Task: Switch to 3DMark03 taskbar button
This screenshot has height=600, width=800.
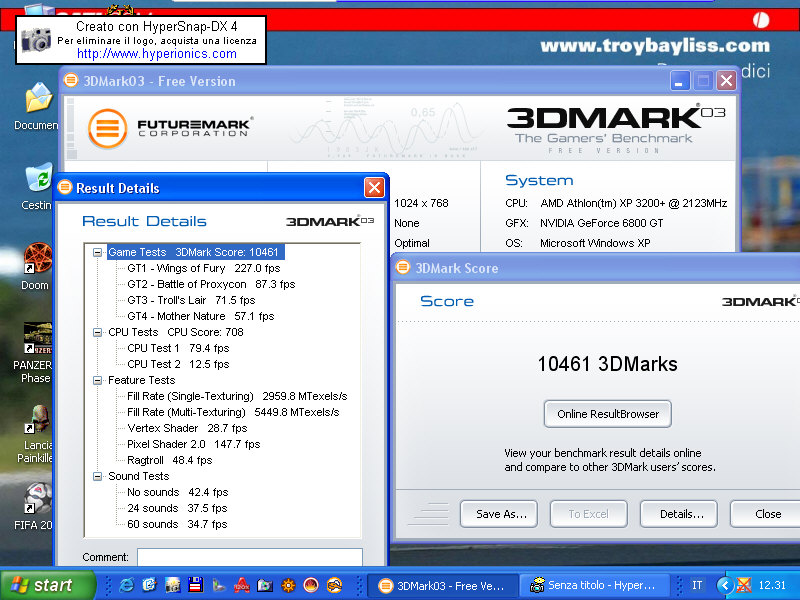Action: click(442, 585)
